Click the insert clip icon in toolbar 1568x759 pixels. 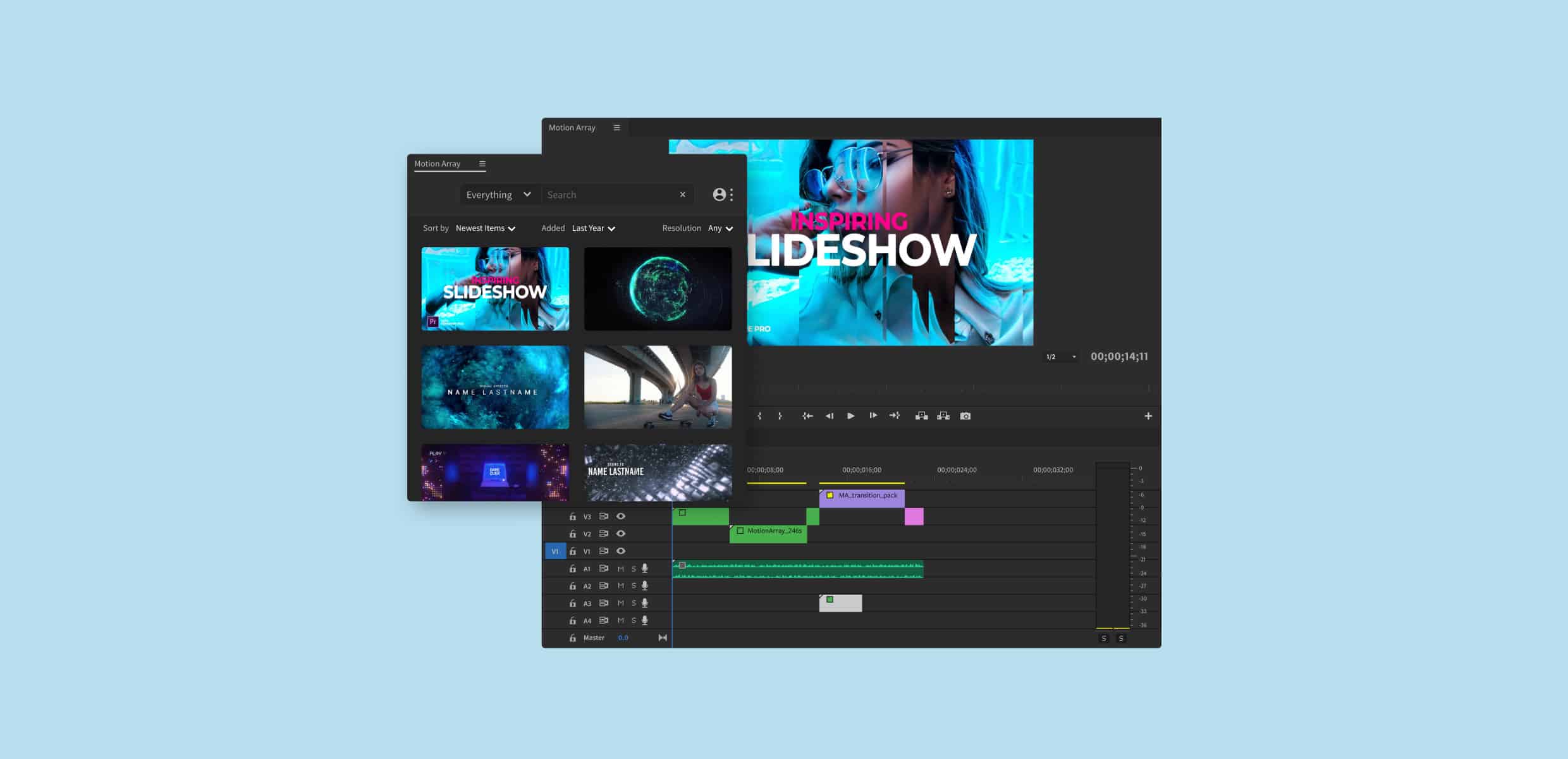921,416
